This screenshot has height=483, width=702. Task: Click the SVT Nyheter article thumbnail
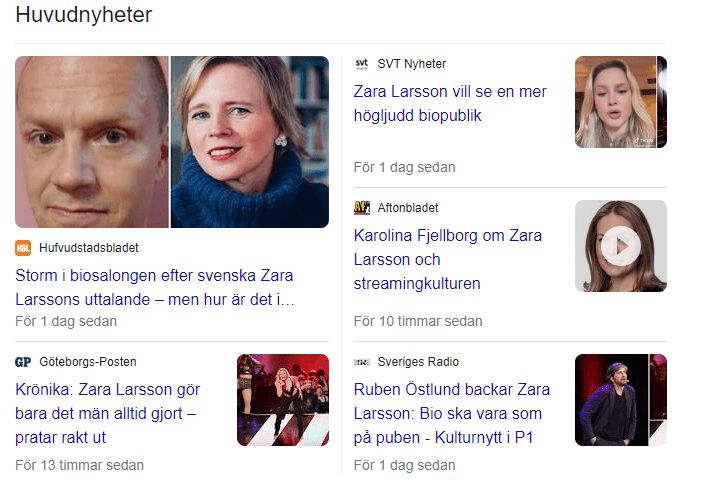[621, 102]
